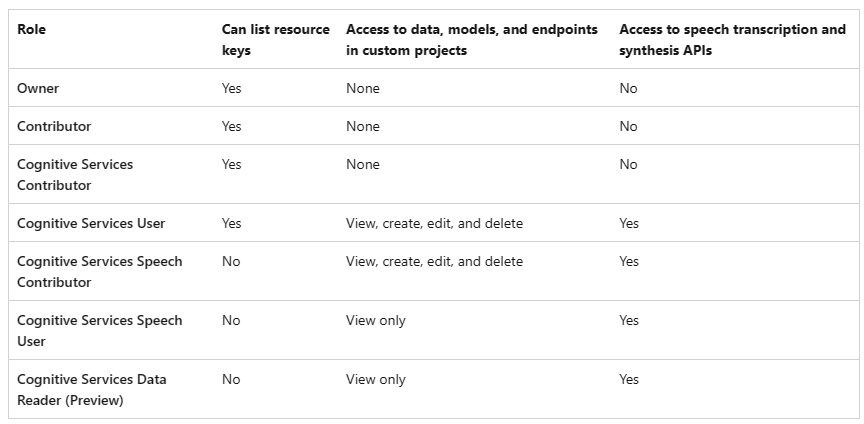Image resolution: width=864 pixels, height=424 pixels.
Task: Click 'None' in the Contributor row
Action: [363, 126]
